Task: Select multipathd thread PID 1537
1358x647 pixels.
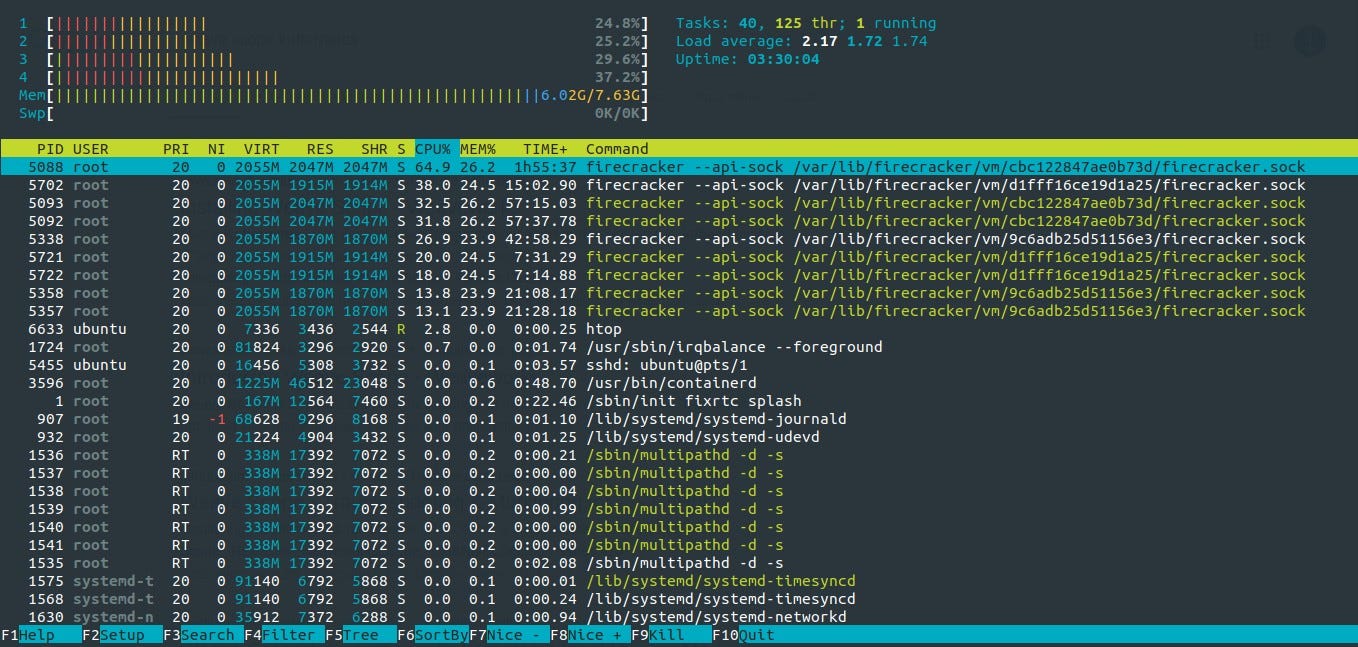Action: click(679, 473)
